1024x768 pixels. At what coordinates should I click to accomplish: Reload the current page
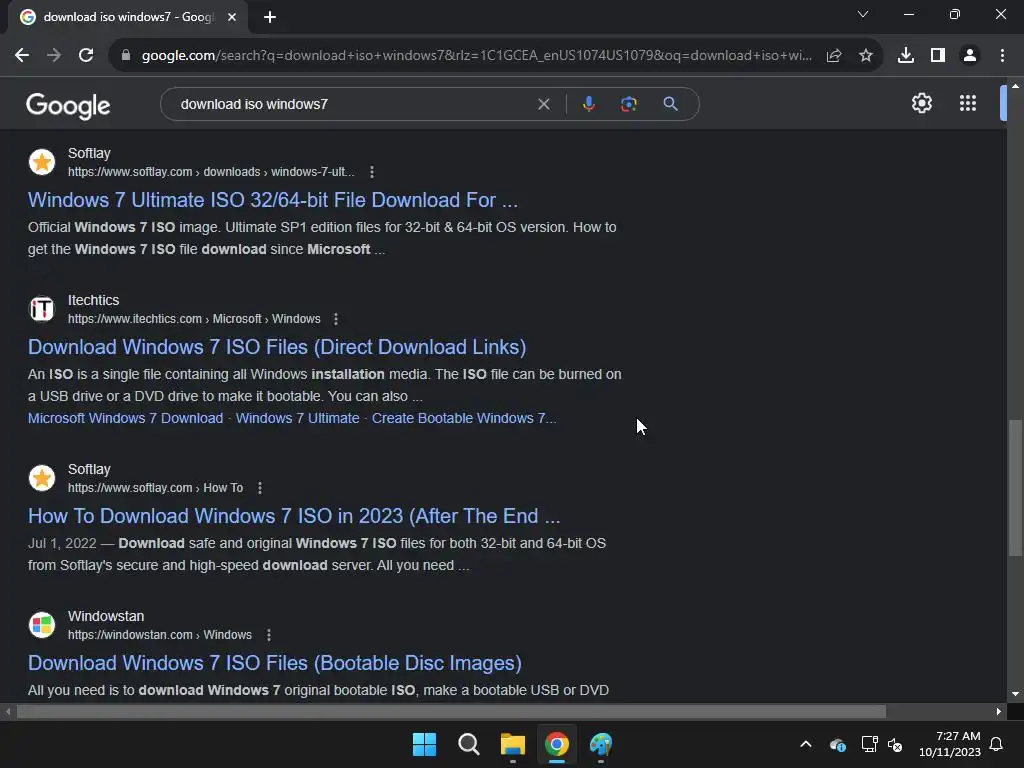tap(86, 56)
